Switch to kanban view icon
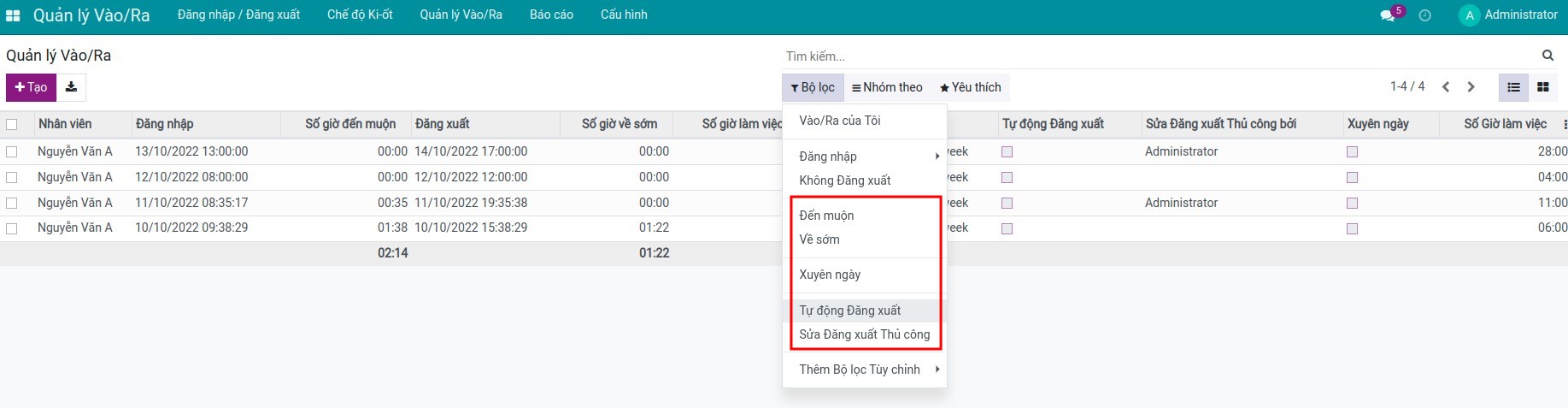Viewport: 1568px width, 408px height. [x=1542, y=87]
